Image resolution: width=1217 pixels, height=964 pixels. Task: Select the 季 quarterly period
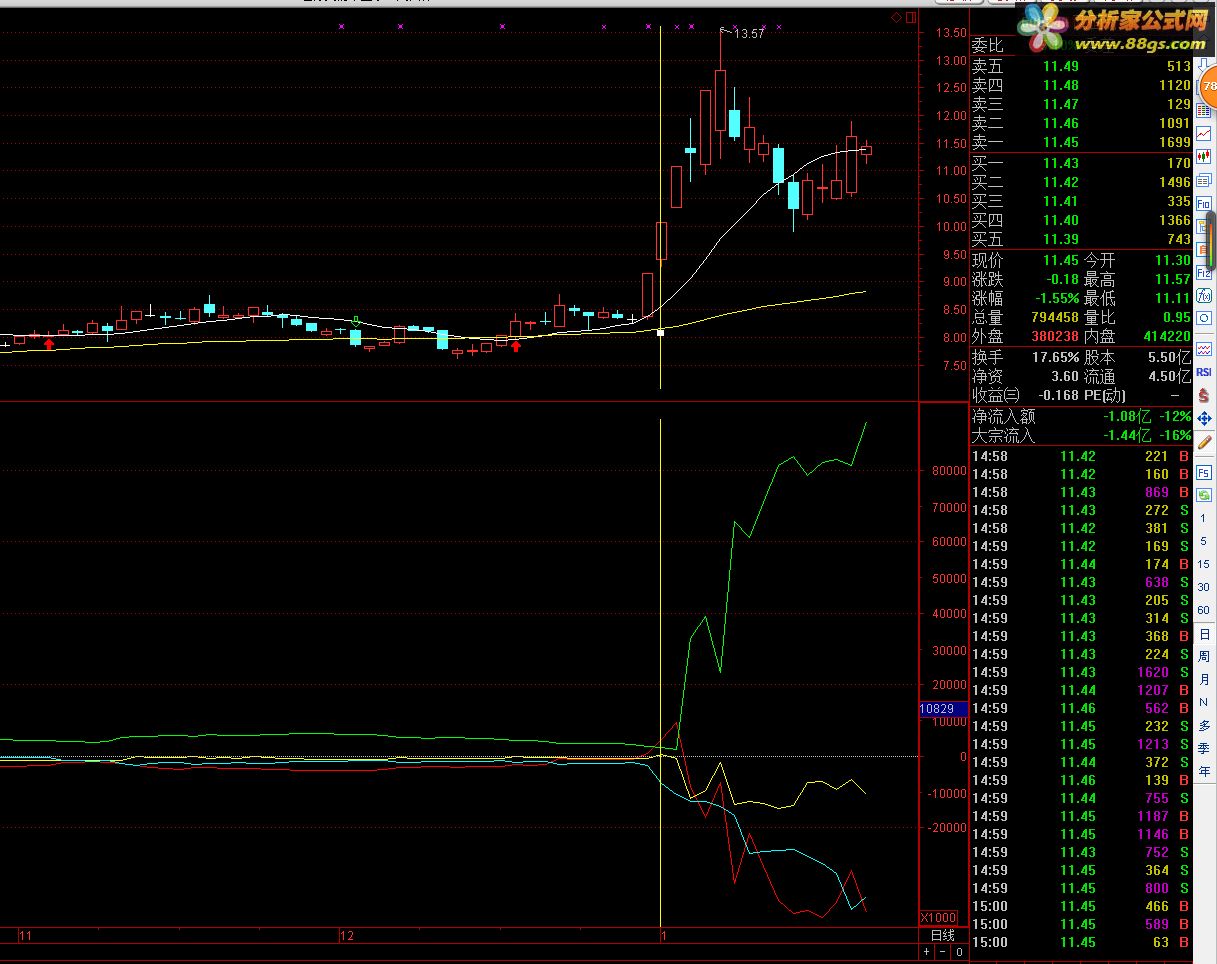1204,748
